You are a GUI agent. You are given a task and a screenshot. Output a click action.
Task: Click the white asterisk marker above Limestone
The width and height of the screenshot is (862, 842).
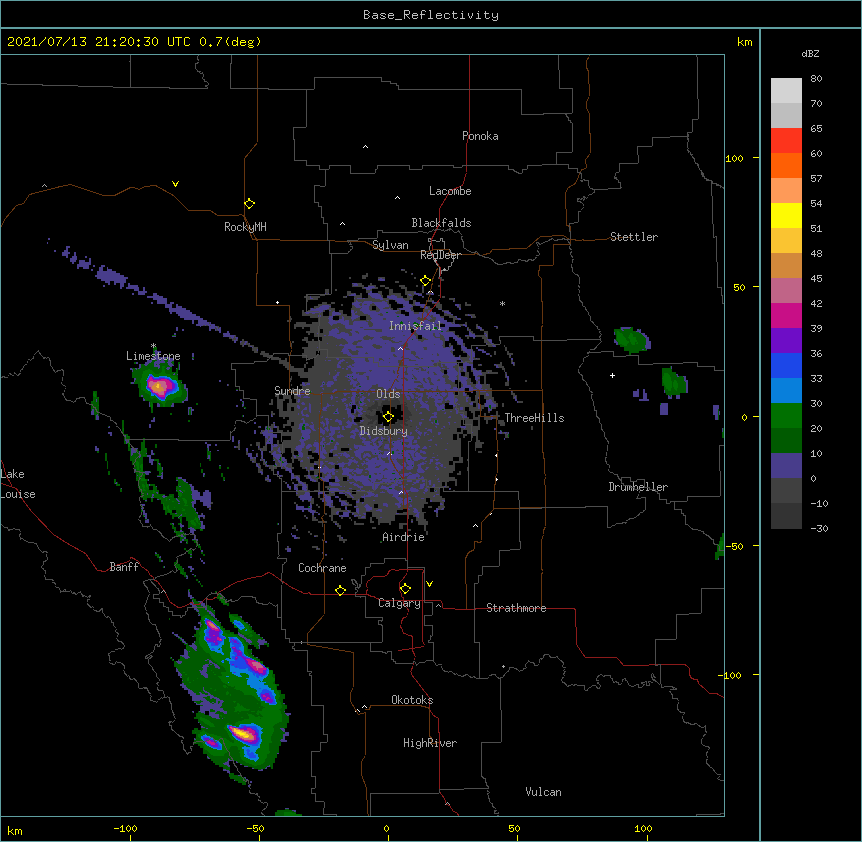click(x=153, y=346)
